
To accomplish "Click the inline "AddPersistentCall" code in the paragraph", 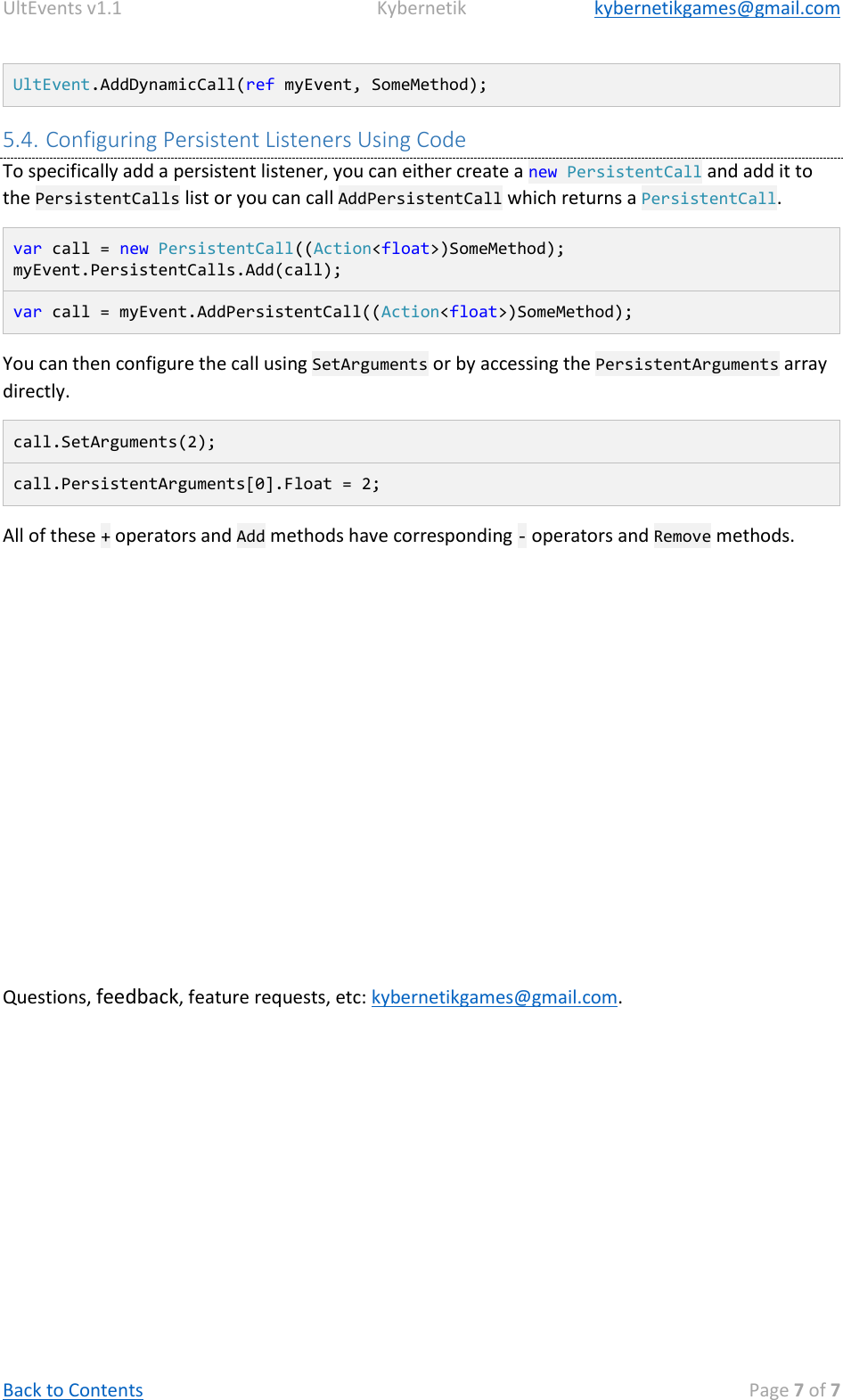I will 420,199.
